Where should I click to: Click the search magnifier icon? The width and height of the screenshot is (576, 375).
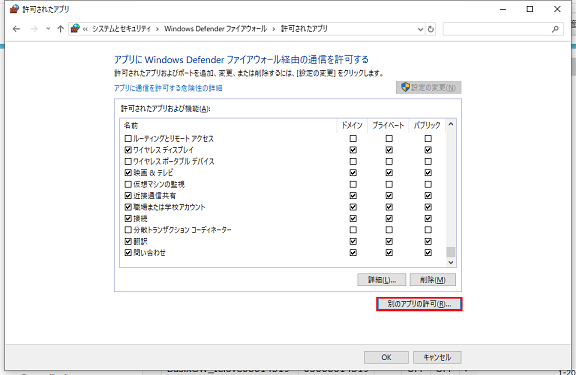(x=555, y=29)
